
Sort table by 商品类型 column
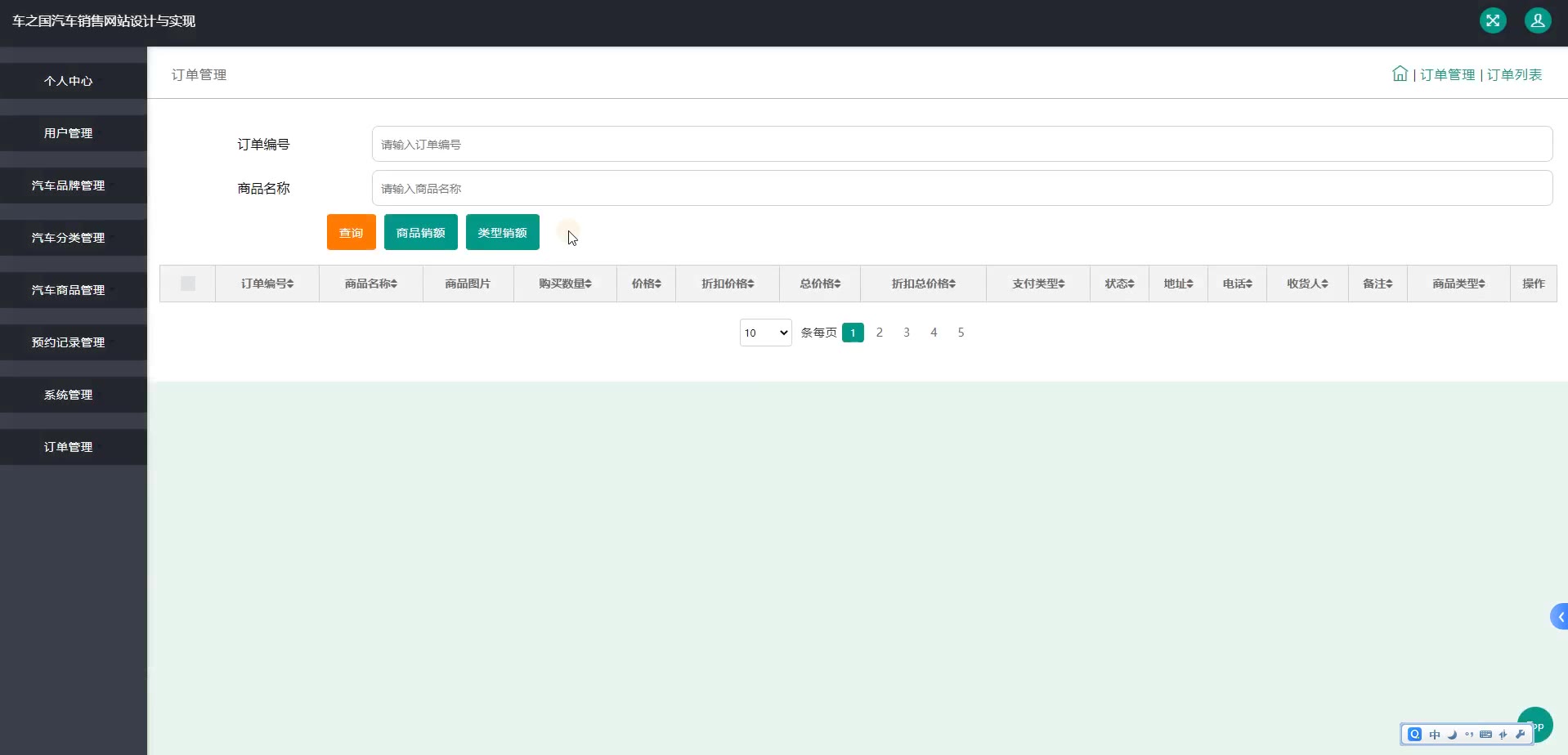point(1459,284)
